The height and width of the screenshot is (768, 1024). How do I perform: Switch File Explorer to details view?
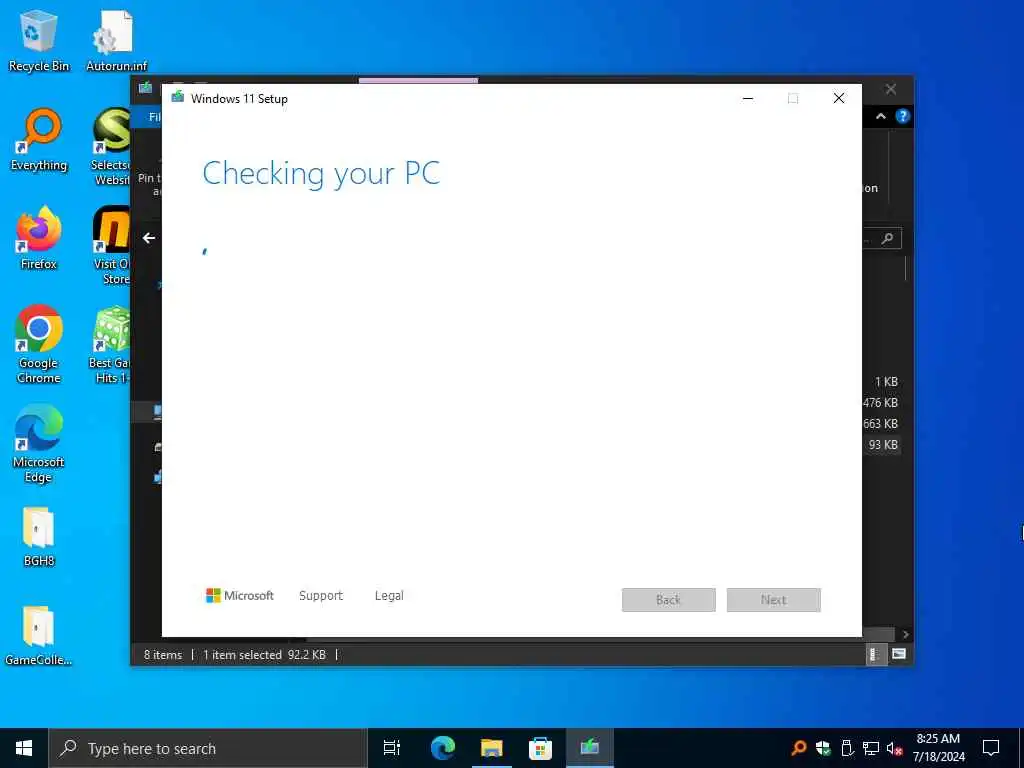coord(875,654)
